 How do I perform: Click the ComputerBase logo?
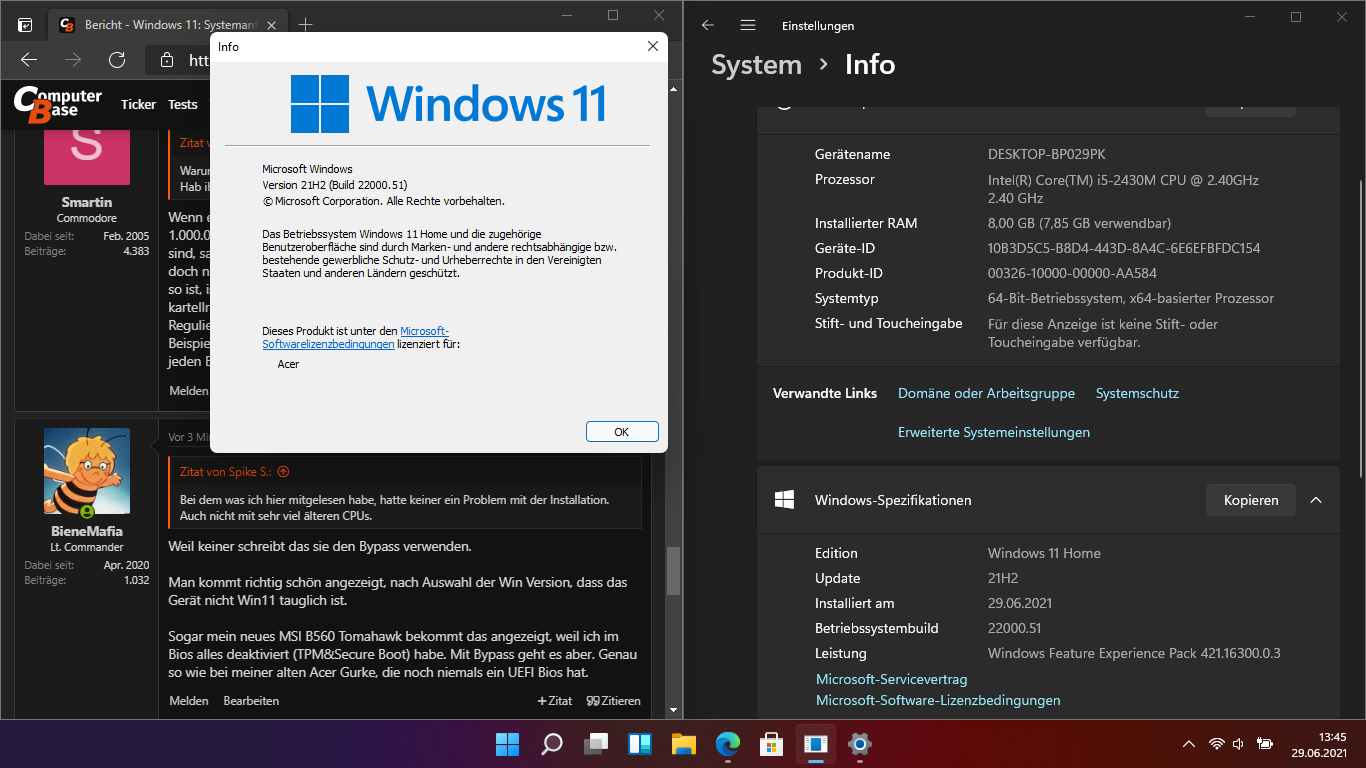pyautogui.click(x=57, y=103)
